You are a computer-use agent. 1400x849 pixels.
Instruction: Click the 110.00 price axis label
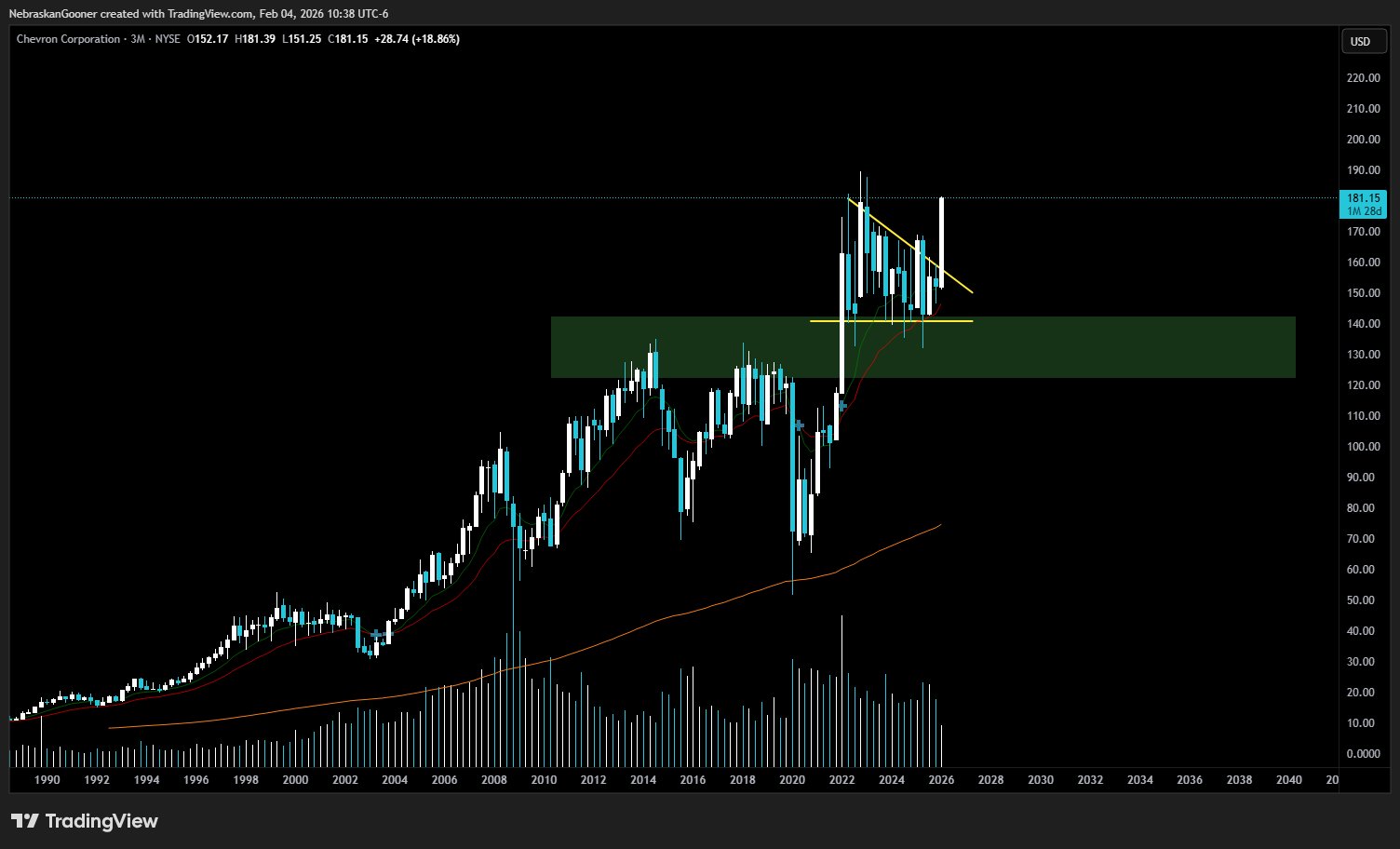[x=1363, y=416]
